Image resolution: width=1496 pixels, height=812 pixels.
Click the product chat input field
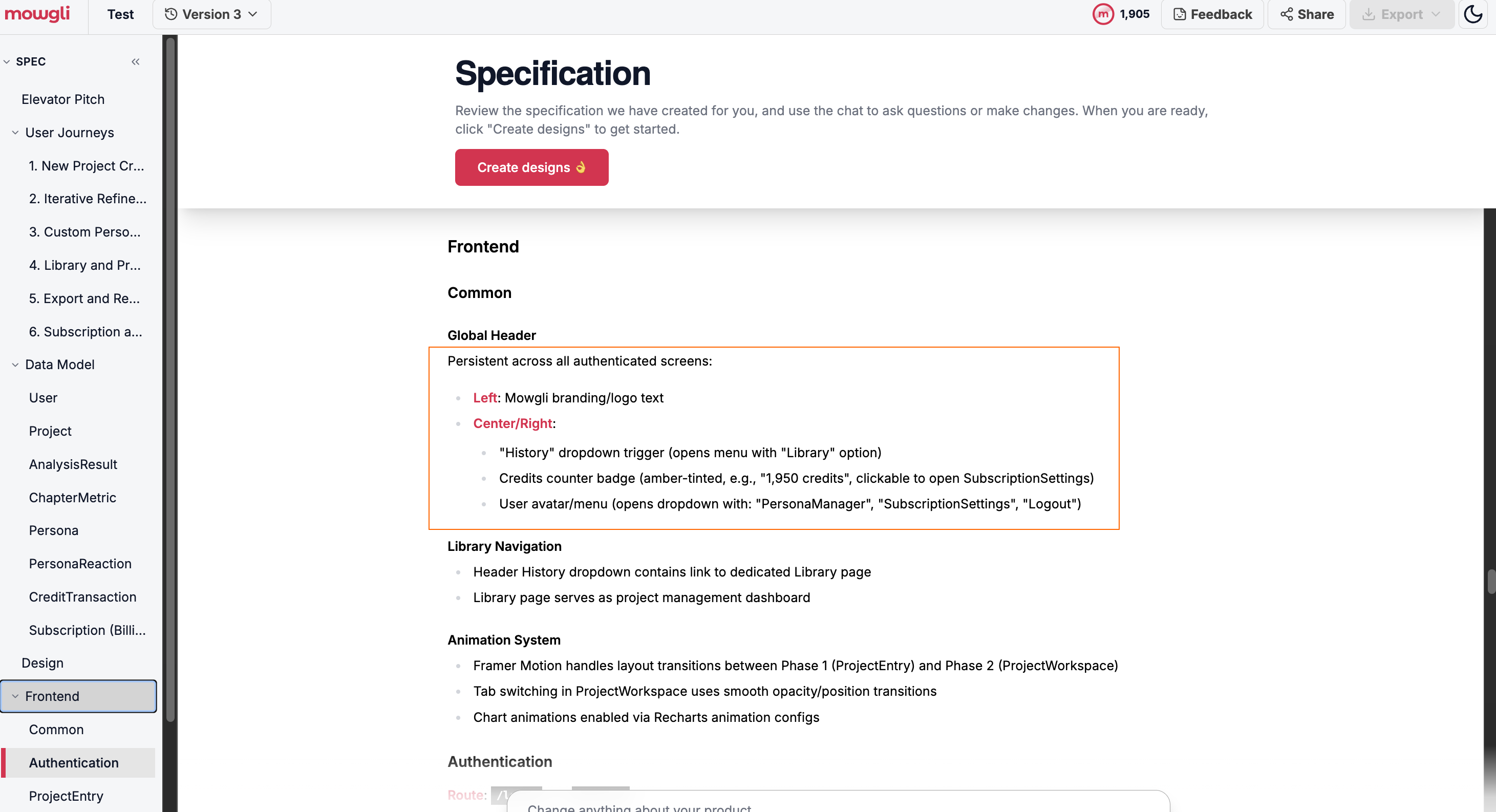coord(836,806)
